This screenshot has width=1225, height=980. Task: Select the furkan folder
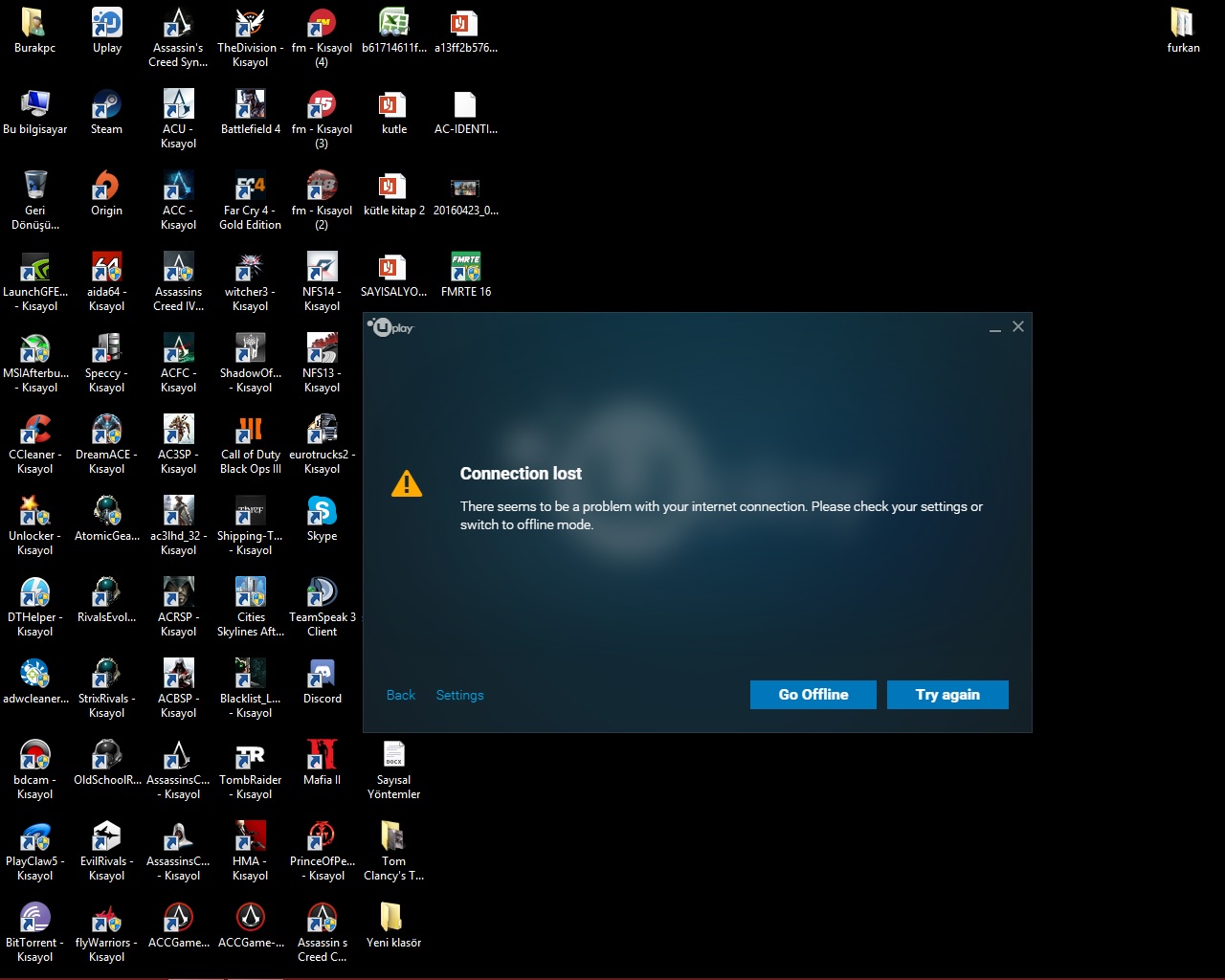(1183, 24)
